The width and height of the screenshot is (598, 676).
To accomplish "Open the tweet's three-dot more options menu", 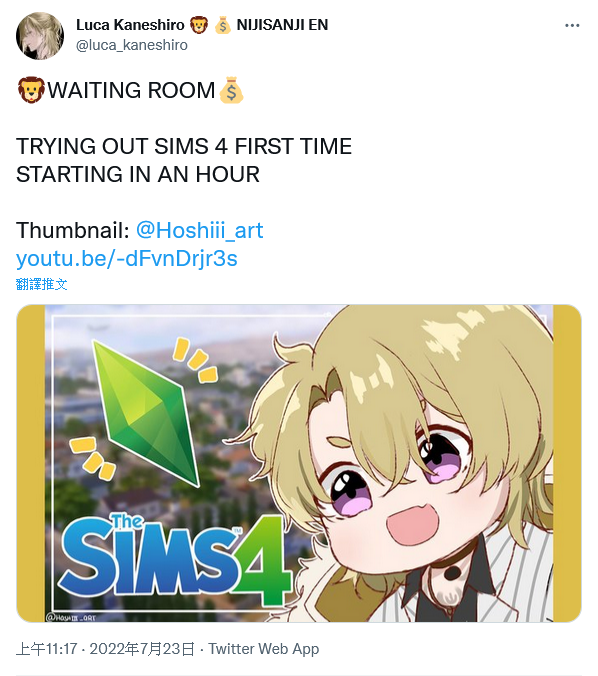I will click(572, 26).
